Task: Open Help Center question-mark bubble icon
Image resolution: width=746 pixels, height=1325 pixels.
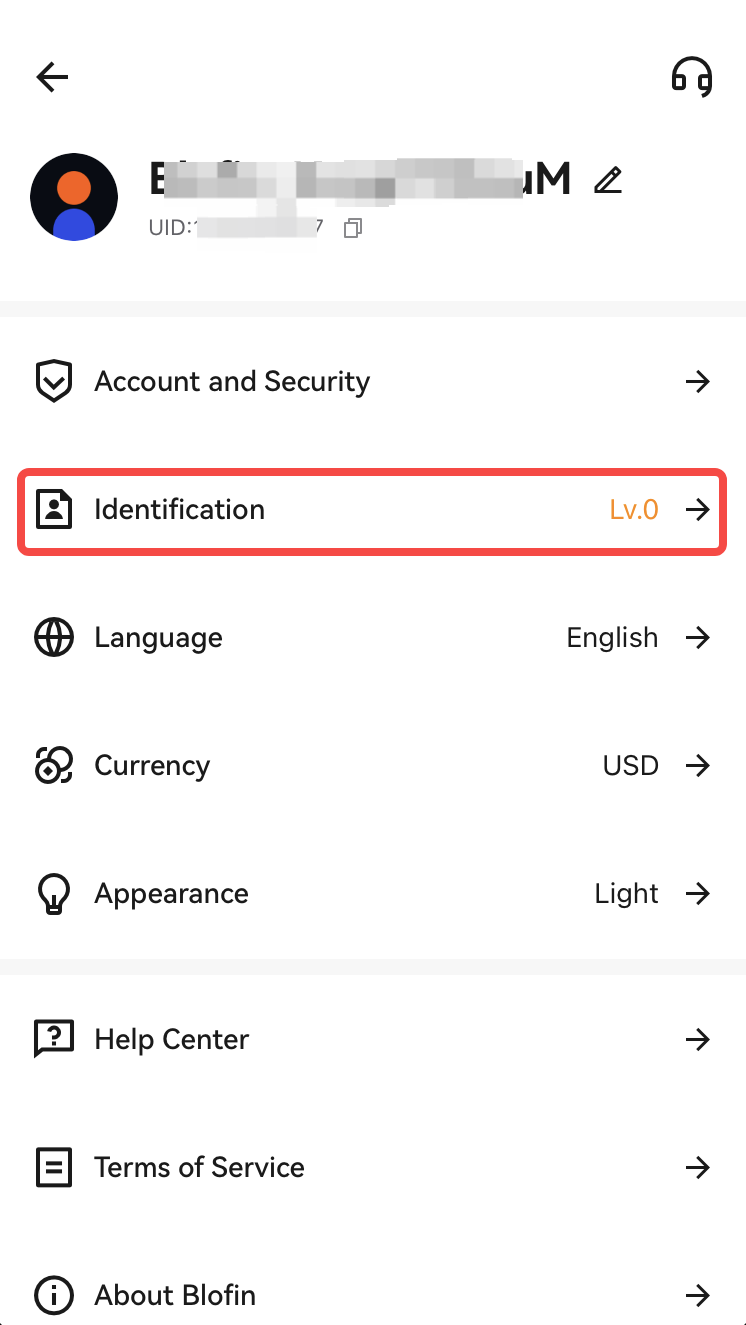Action: point(53,1039)
